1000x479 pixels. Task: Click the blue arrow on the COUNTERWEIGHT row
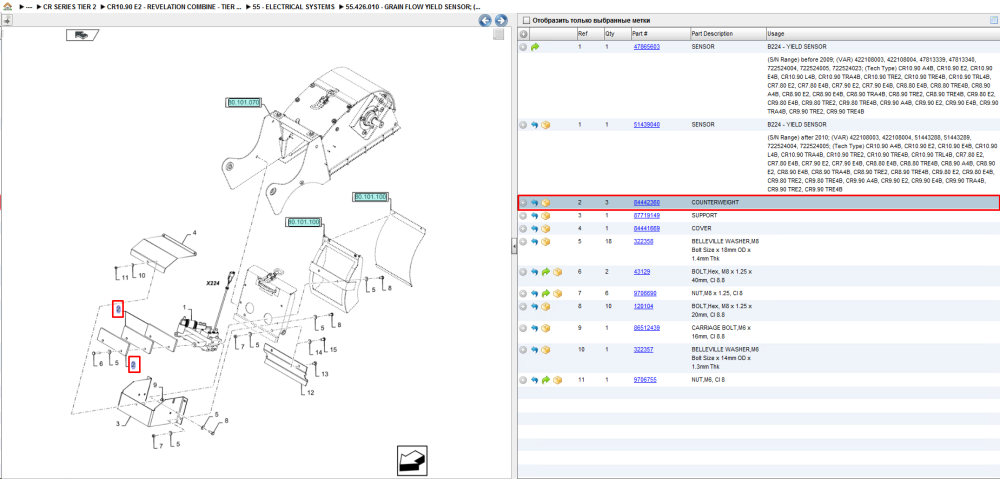[x=534, y=203]
